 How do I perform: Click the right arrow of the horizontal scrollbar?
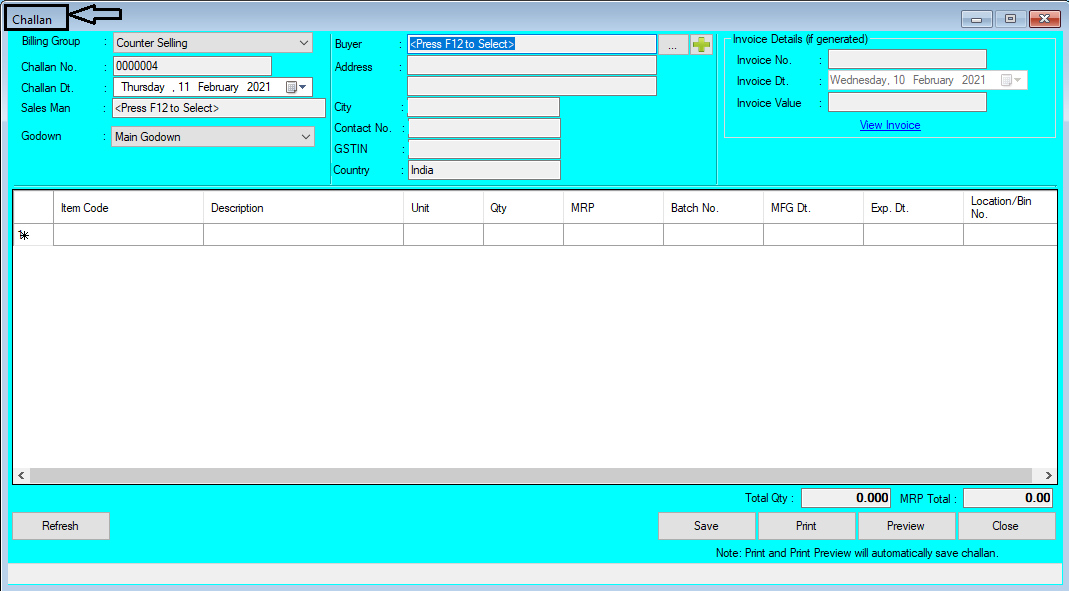point(1047,475)
